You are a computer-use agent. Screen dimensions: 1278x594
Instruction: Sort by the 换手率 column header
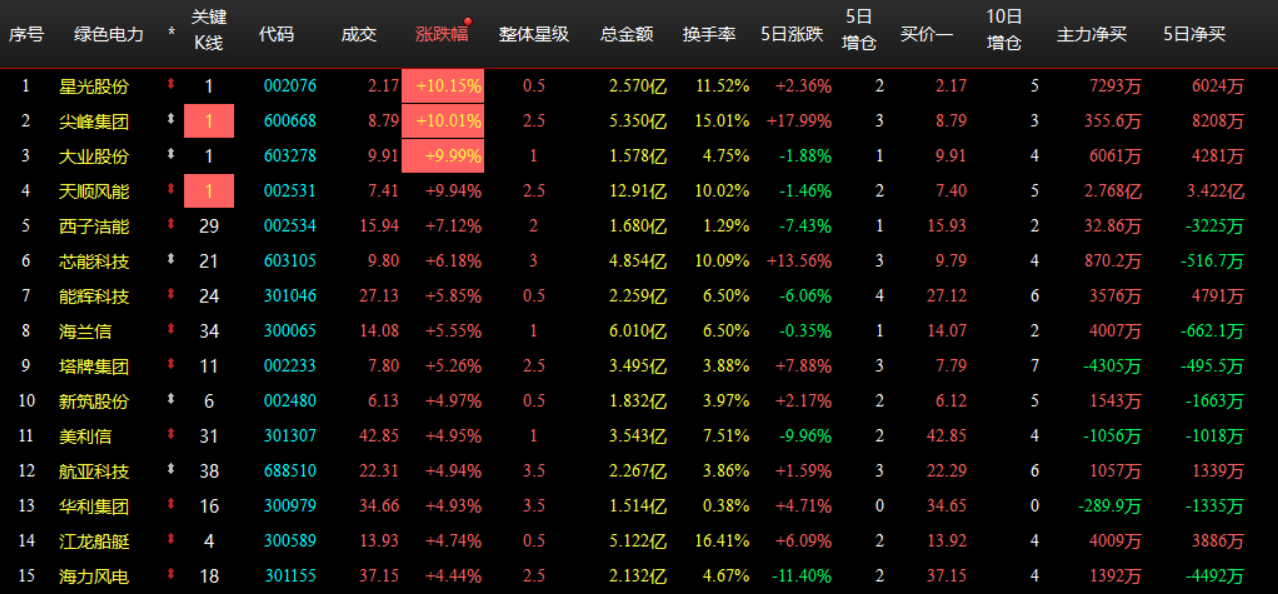pyautogui.click(x=709, y=34)
